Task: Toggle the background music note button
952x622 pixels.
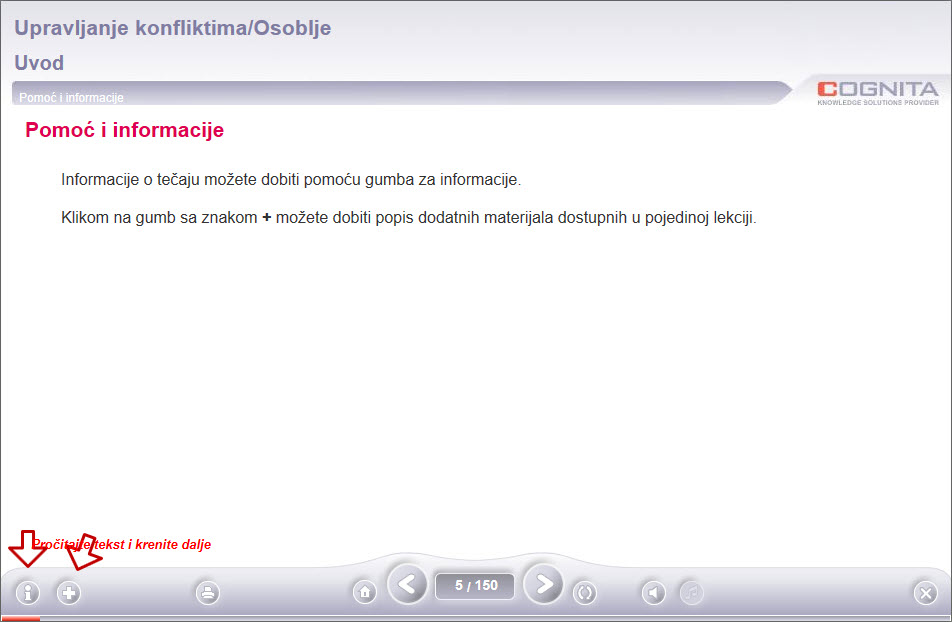Action: 692,593
